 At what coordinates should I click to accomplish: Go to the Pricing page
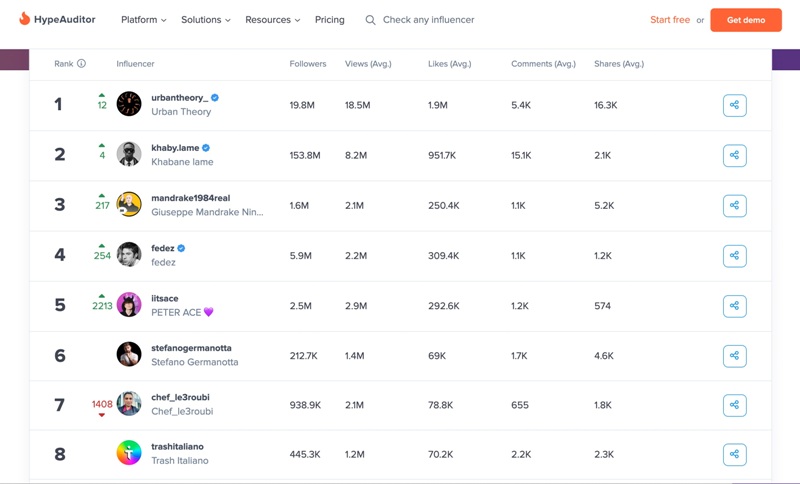pyautogui.click(x=329, y=20)
